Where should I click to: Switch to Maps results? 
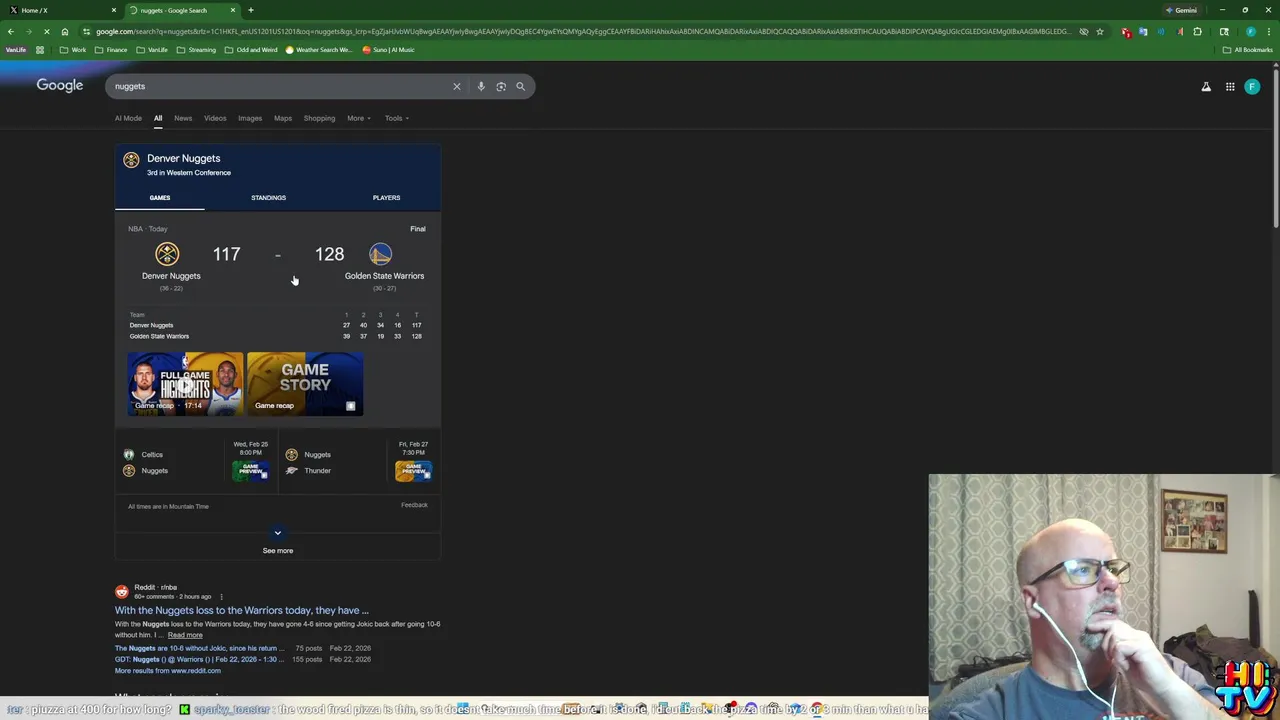pyautogui.click(x=283, y=118)
